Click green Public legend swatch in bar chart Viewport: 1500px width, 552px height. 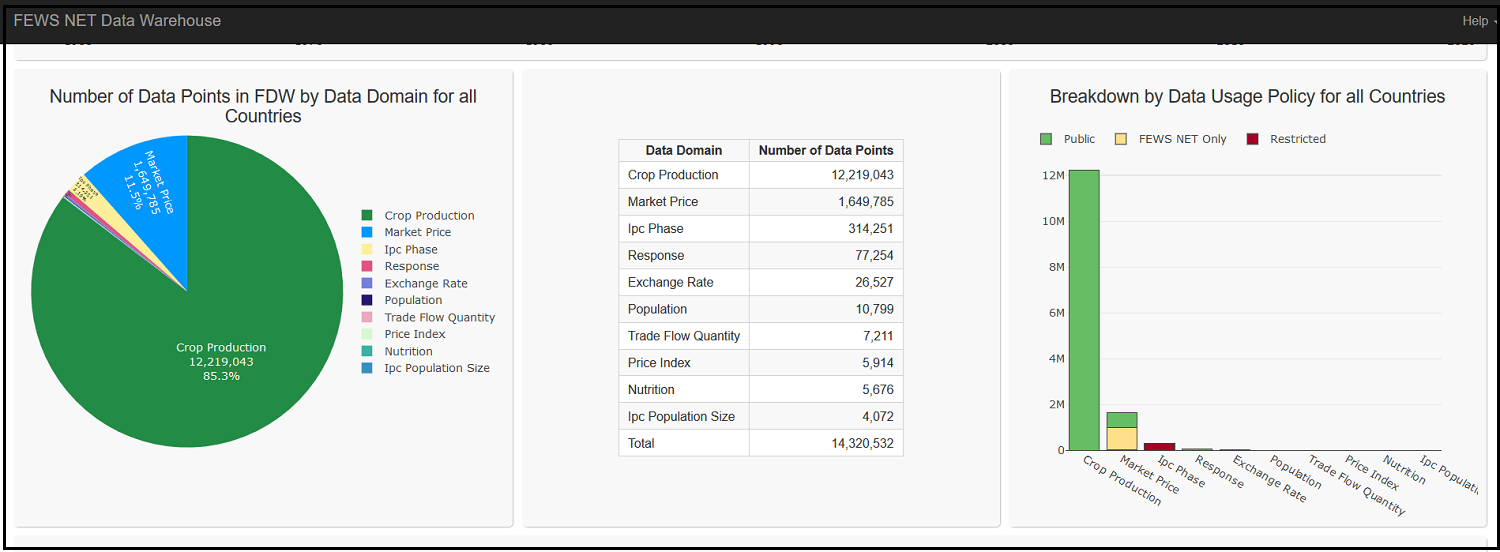[x=1047, y=139]
